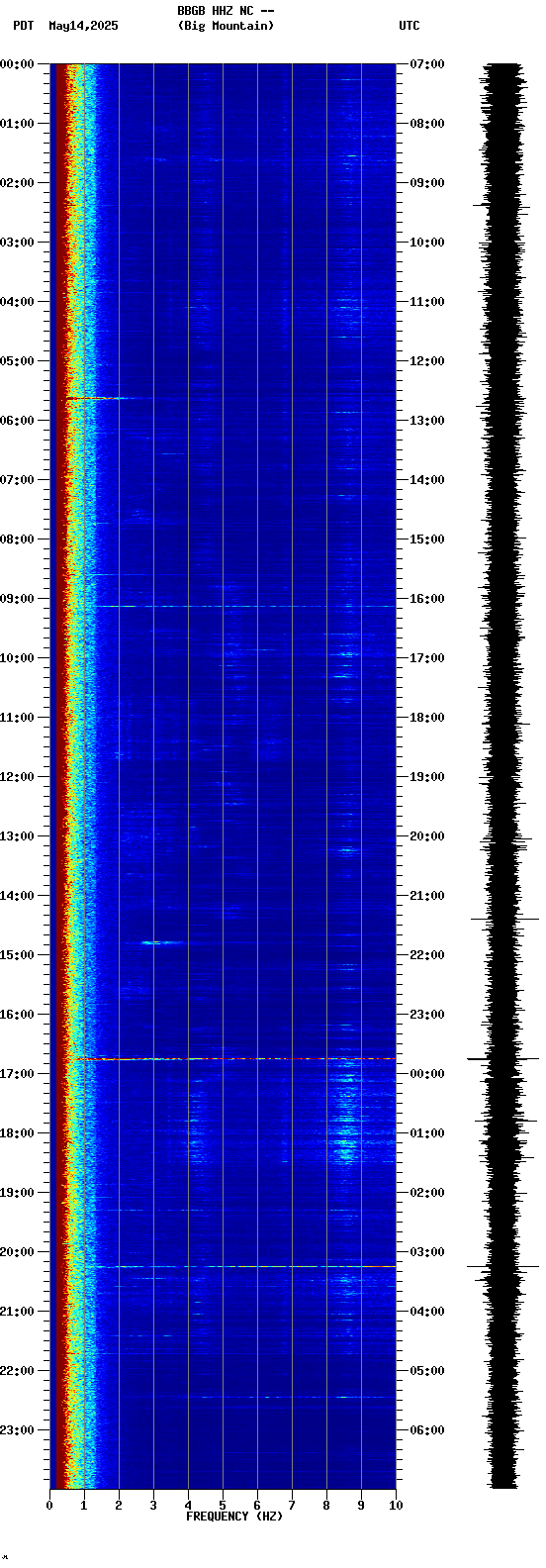Select the 18:00 label on UTC axis
546x1568 pixels.
(427, 718)
